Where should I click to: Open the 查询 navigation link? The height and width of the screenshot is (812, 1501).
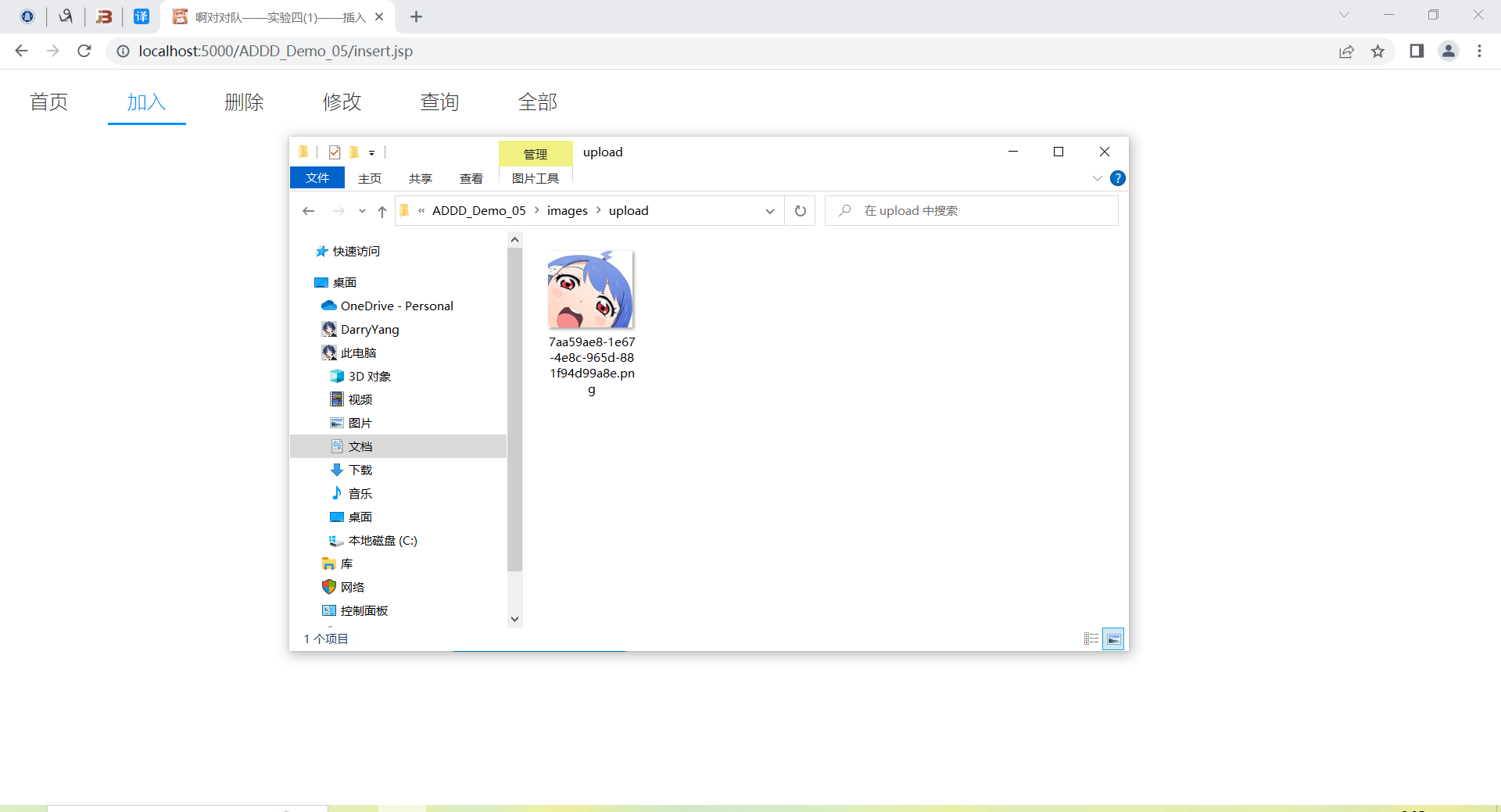pos(439,102)
